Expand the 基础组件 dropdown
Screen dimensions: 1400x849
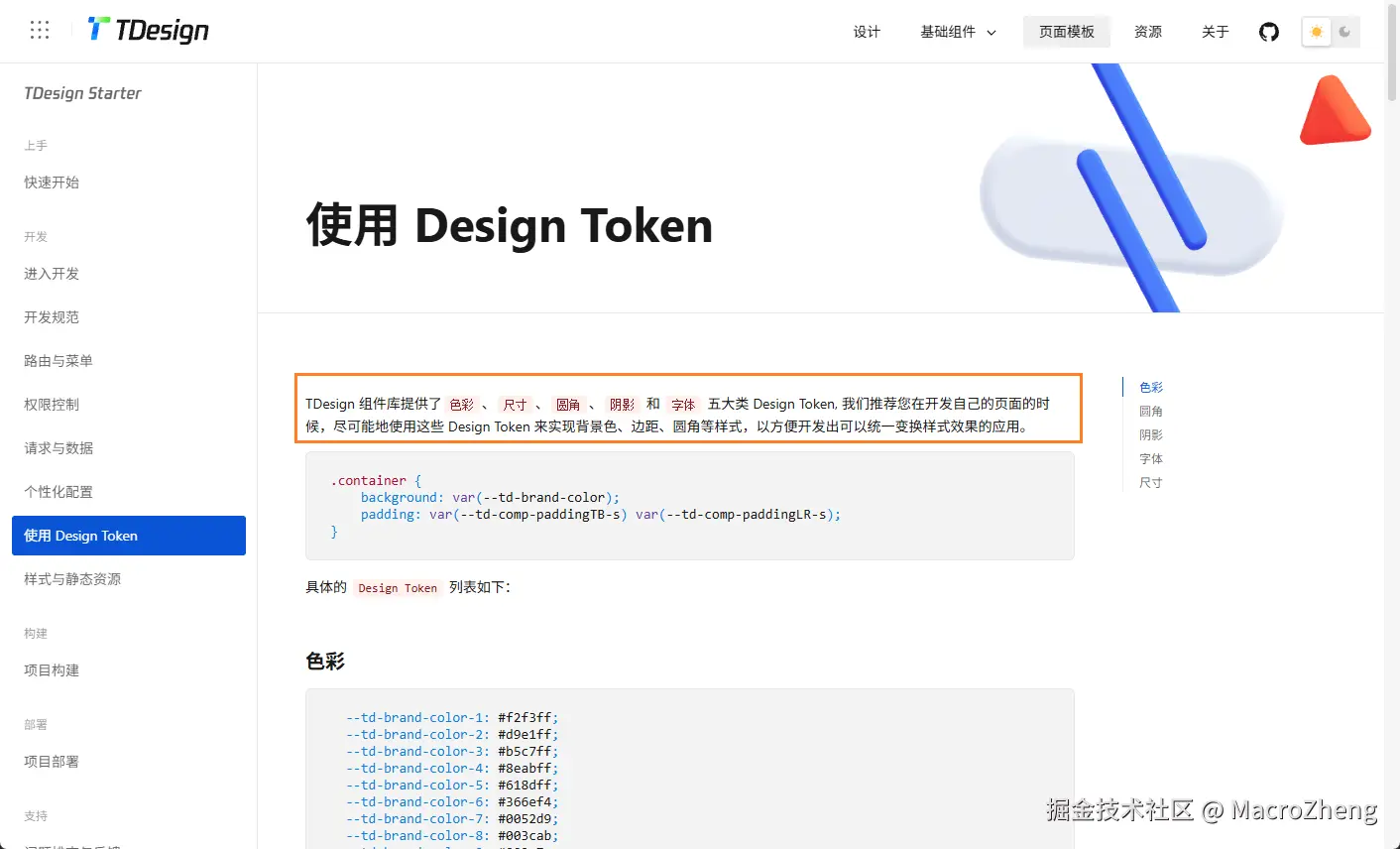coord(958,32)
